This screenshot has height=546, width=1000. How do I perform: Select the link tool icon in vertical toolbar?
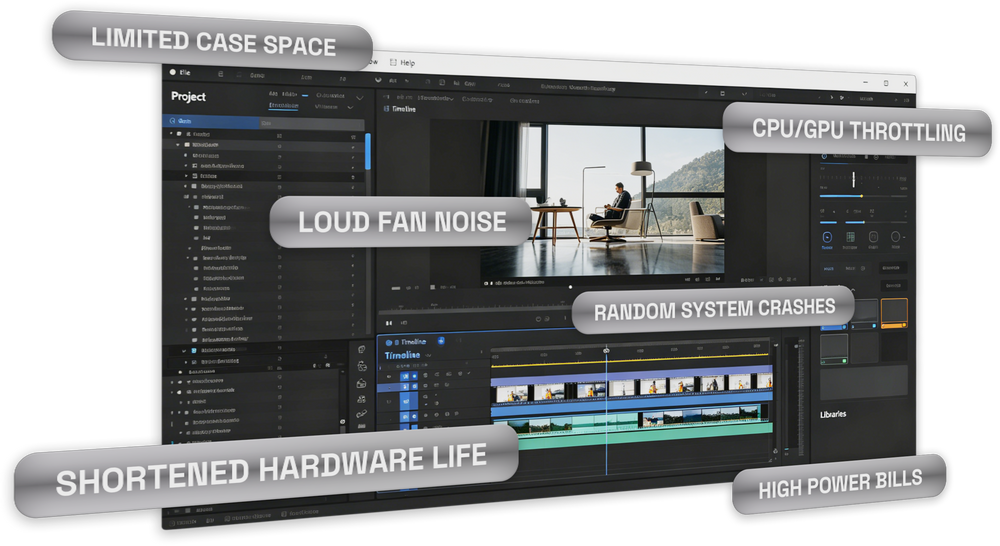(x=362, y=415)
